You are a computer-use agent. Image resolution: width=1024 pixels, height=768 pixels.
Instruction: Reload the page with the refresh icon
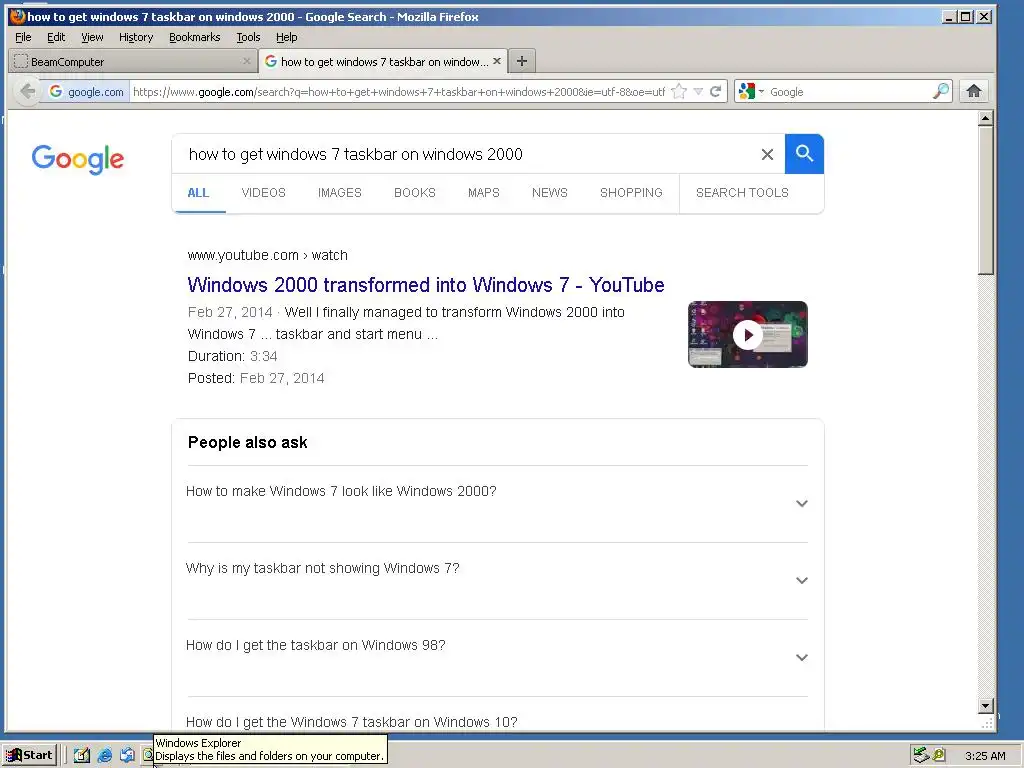tap(716, 91)
